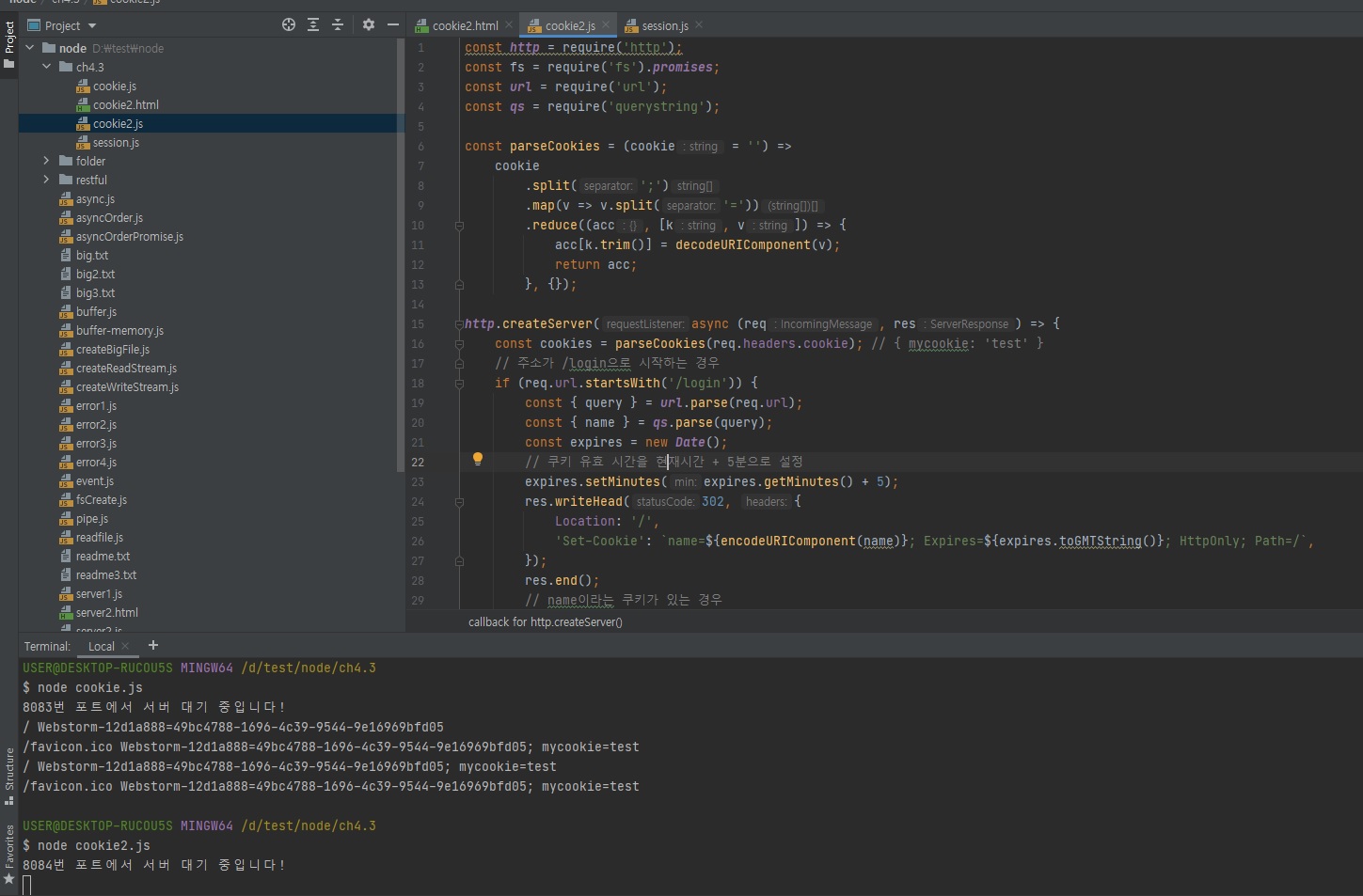The height and width of the screenshot is (896, 1363).
Task: Open the Project view dropdown
Action: tap(92, 26)
